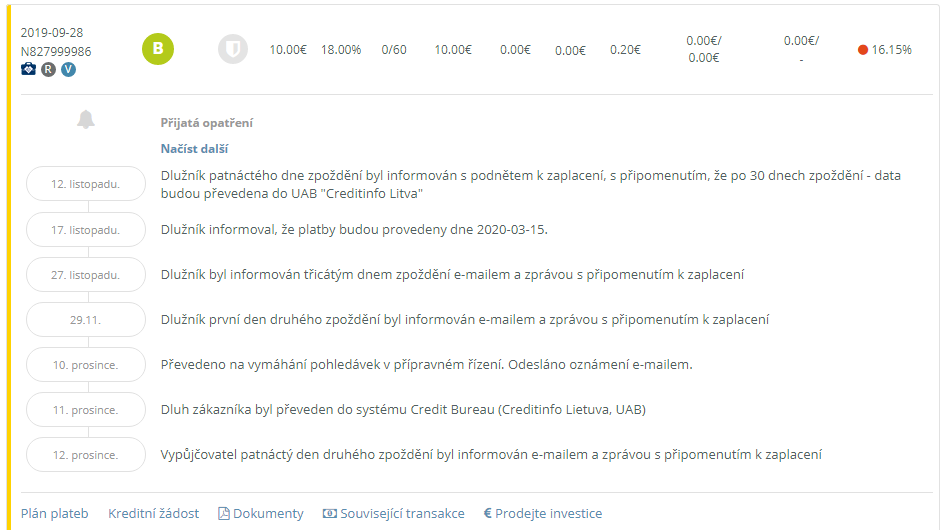Click Prodejte investice link

[543, 513]
